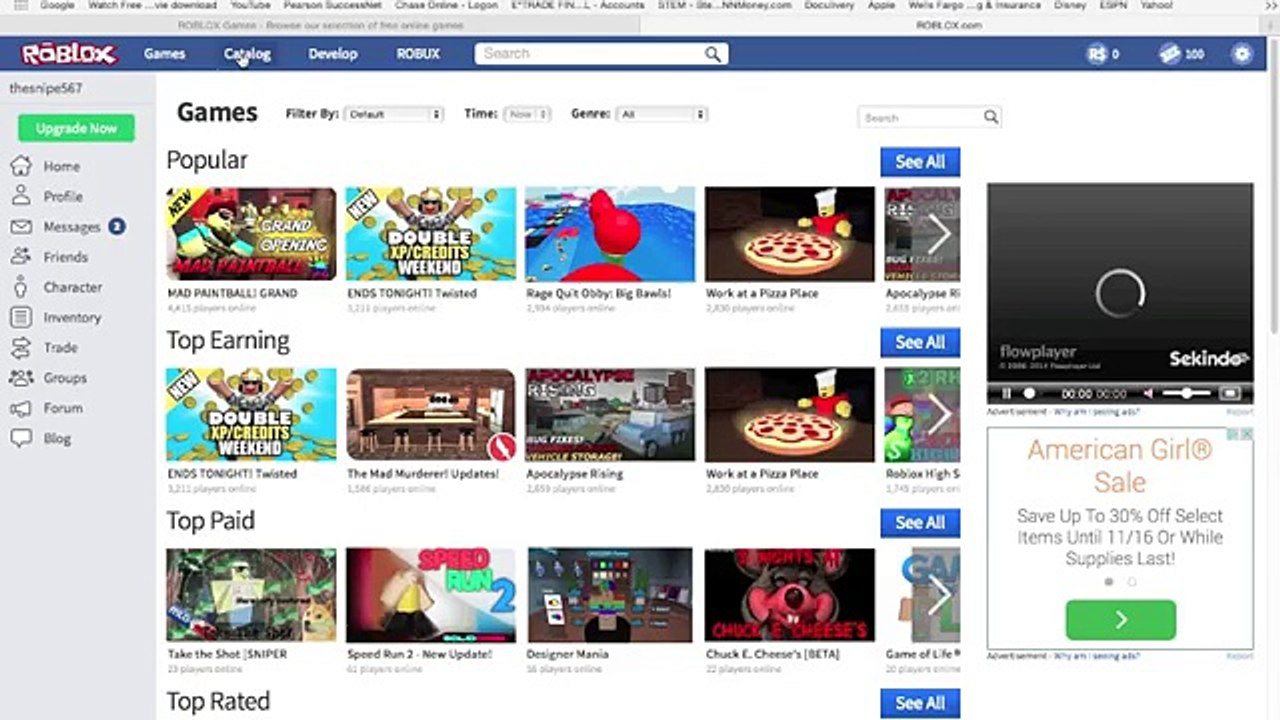Open Speed Run 2 game thumbnail
This screenshot has width=1280, height=720.
point(431,595)
